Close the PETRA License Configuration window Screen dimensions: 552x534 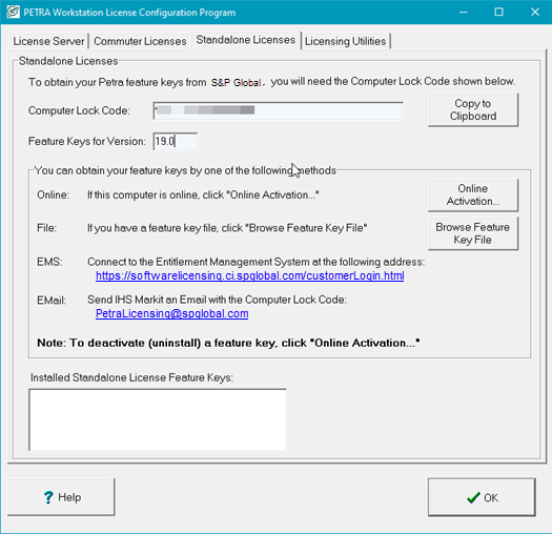pos(535,12)
